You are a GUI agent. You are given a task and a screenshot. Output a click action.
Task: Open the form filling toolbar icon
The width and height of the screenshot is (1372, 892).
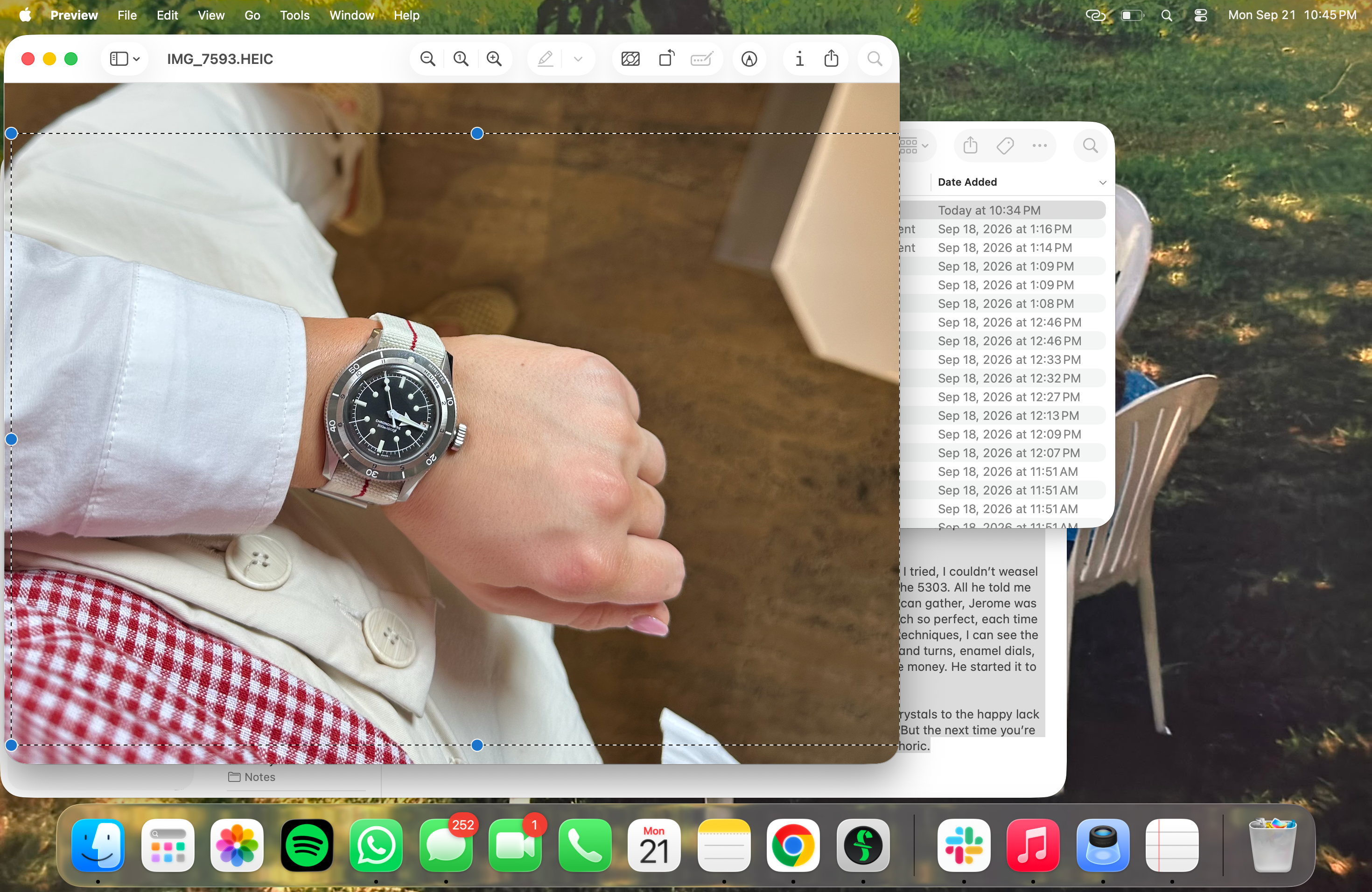pos(701,59)
